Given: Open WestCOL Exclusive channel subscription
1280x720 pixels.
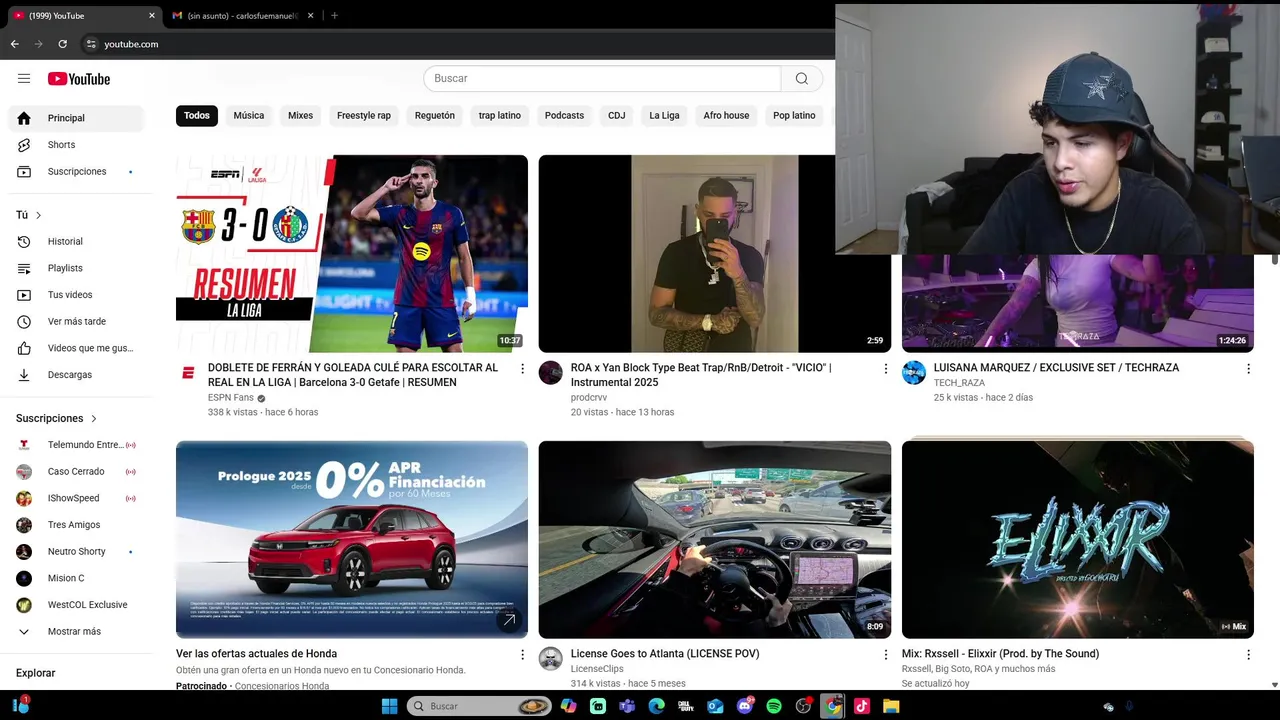Looking at the screenshot, I should tap(76, 605).
